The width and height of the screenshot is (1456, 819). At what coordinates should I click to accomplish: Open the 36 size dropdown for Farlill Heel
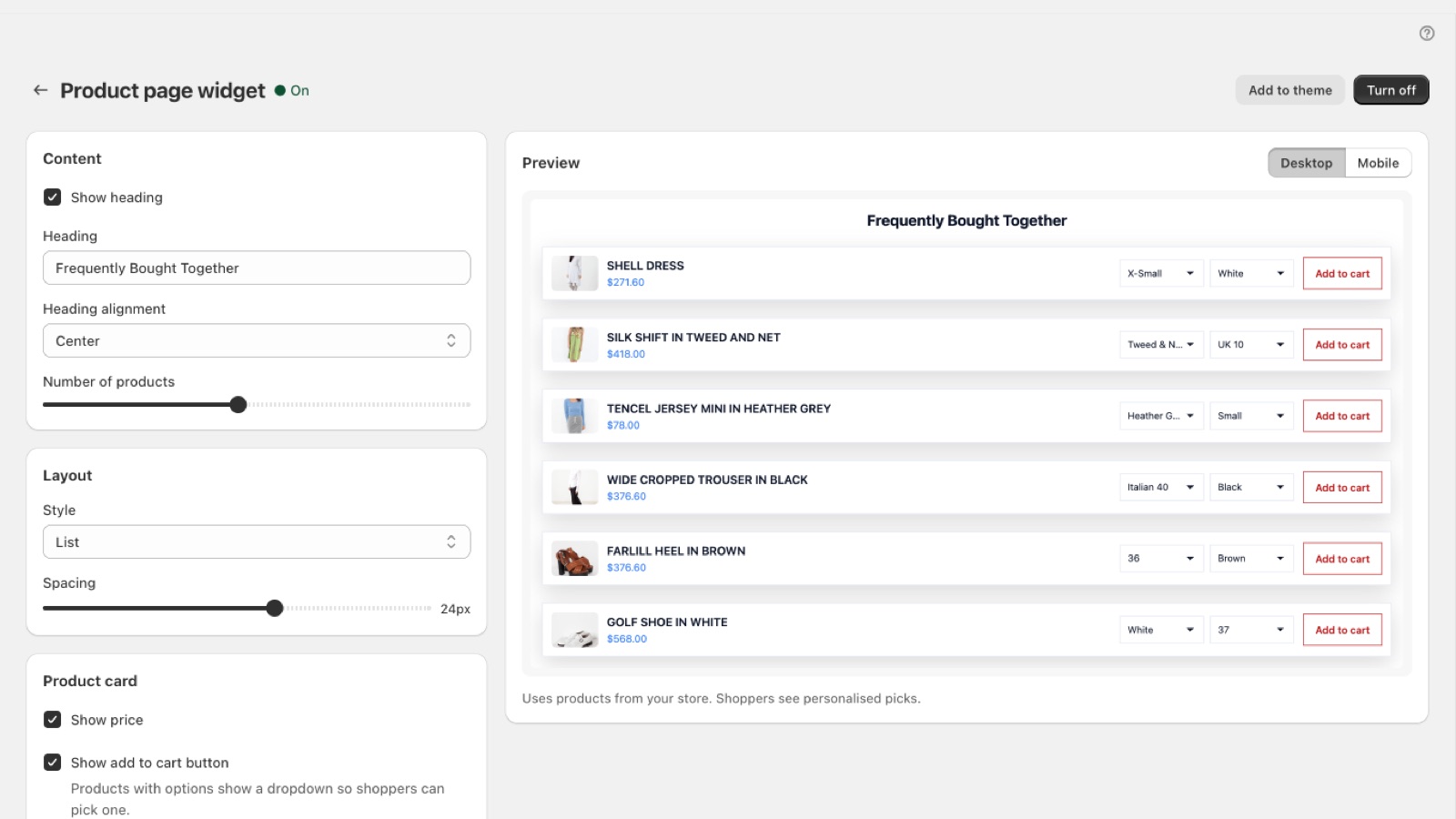(x=1161, y=559)
